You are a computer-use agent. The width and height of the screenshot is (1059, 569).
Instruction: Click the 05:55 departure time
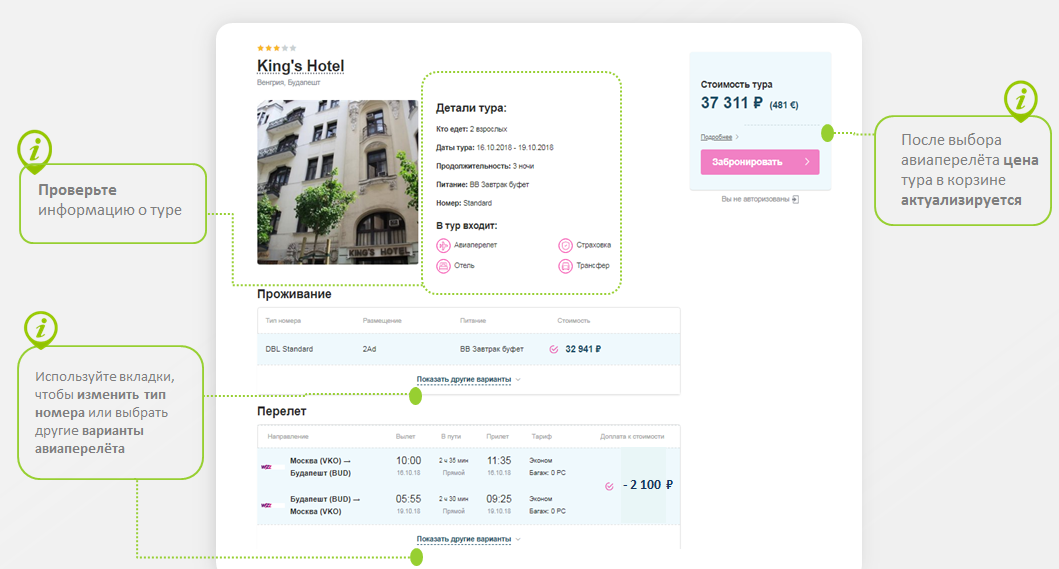408,499
